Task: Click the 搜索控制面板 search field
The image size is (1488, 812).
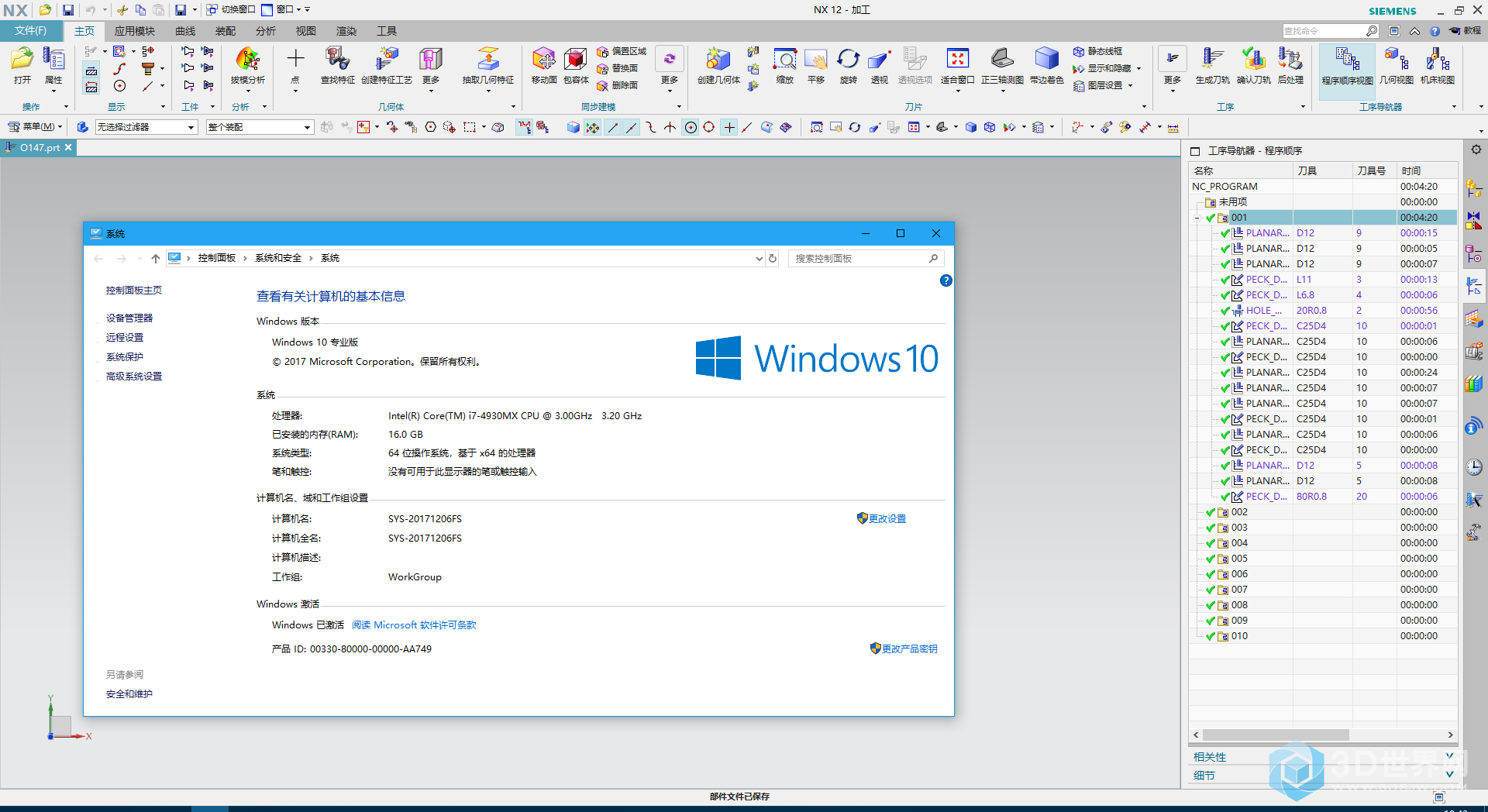Action: pyautogui.click(x=866, y=259)
